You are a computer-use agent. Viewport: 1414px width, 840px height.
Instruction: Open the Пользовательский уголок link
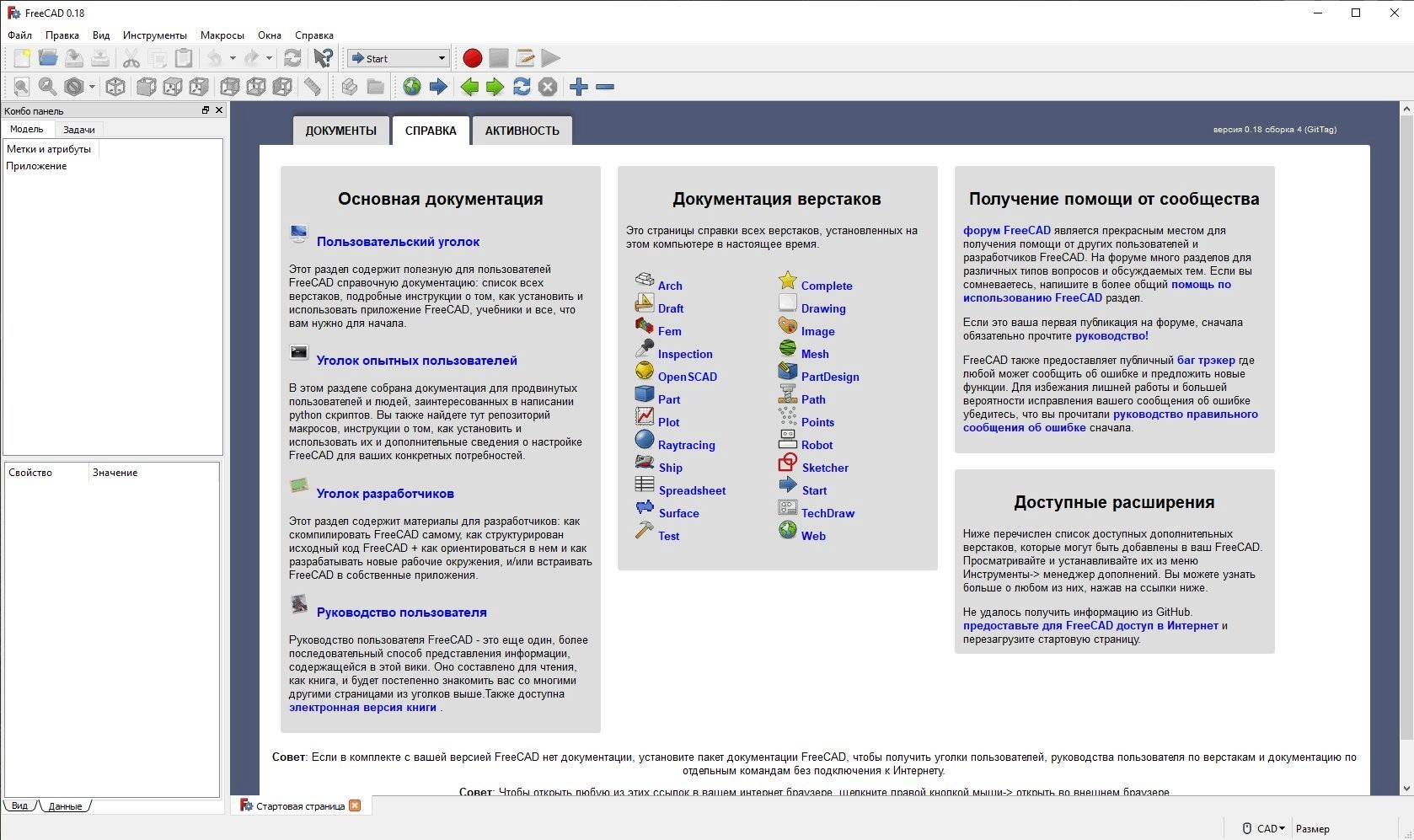click(x=398, y=242)
